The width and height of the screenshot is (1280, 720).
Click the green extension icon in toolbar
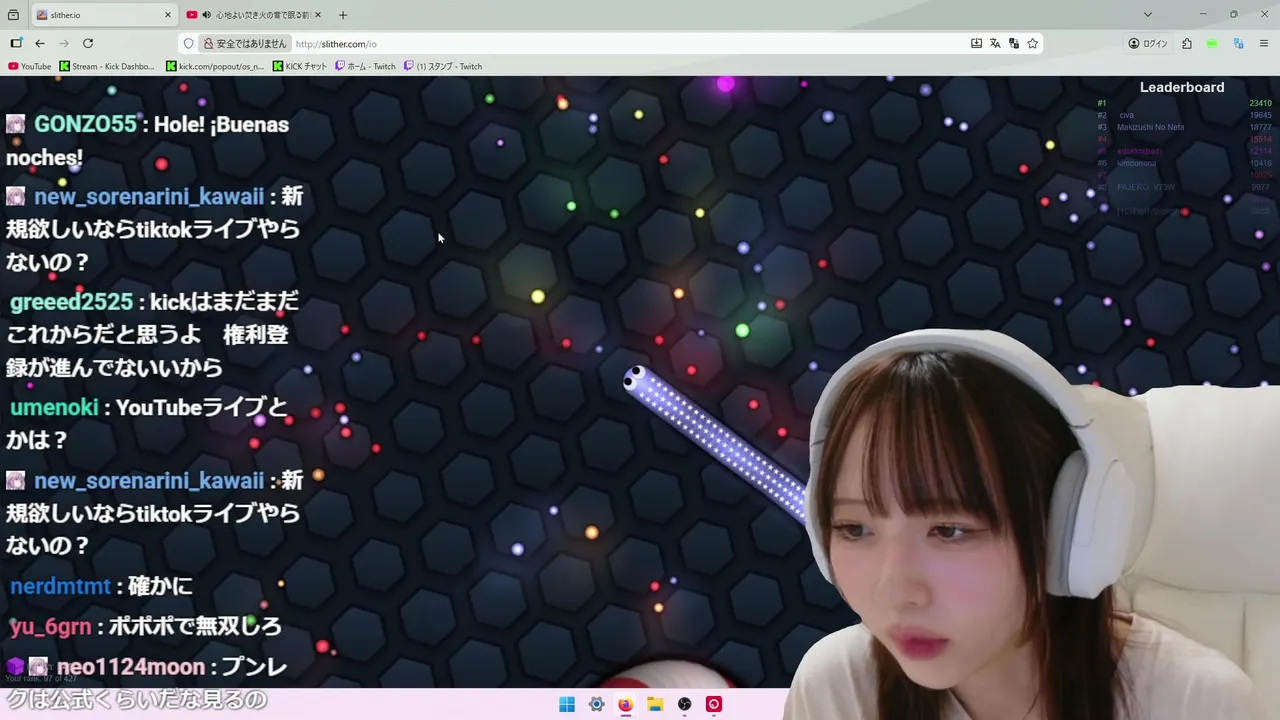pyautogui.click(x=1212, y=43)
